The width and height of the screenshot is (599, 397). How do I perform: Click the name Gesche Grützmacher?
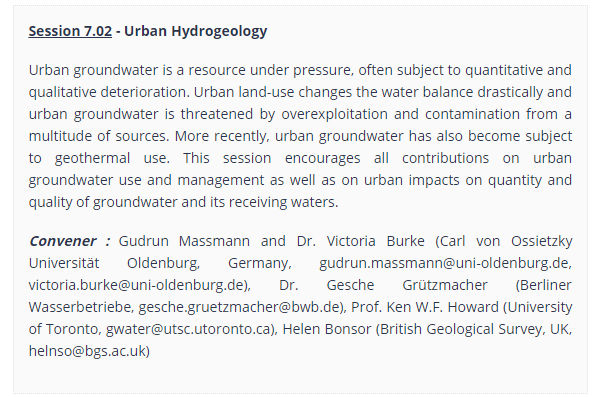407,285
